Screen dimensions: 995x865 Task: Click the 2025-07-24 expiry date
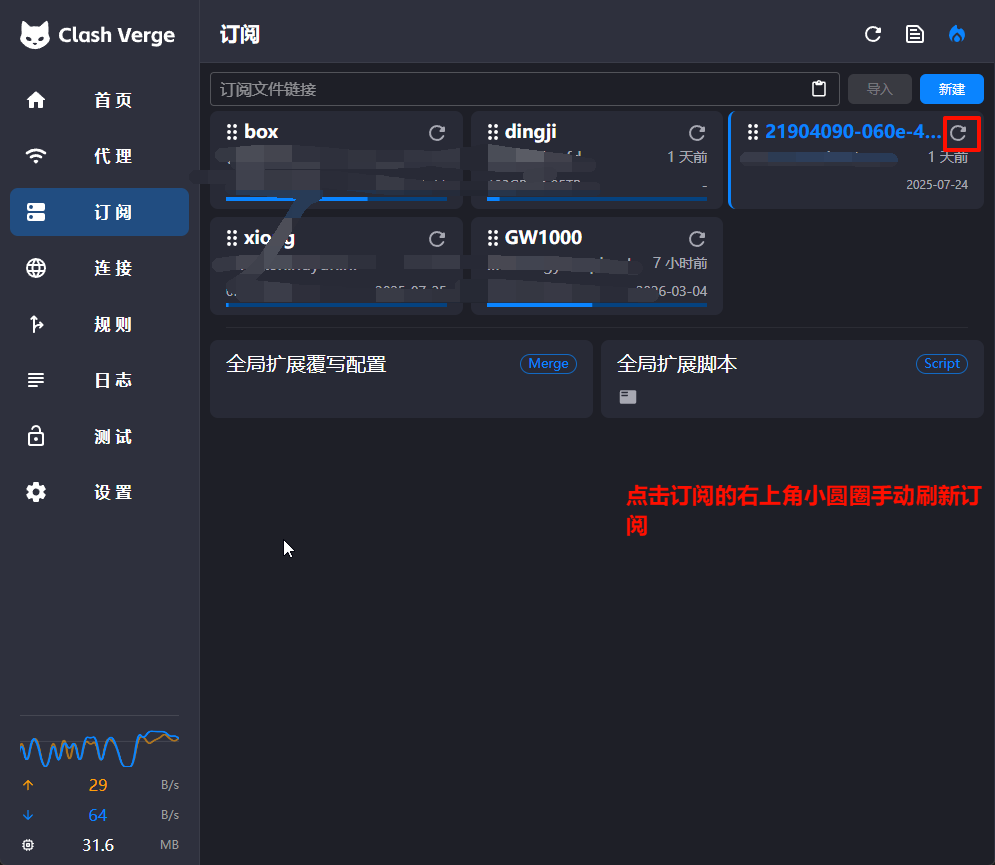[x=937, y=185]
